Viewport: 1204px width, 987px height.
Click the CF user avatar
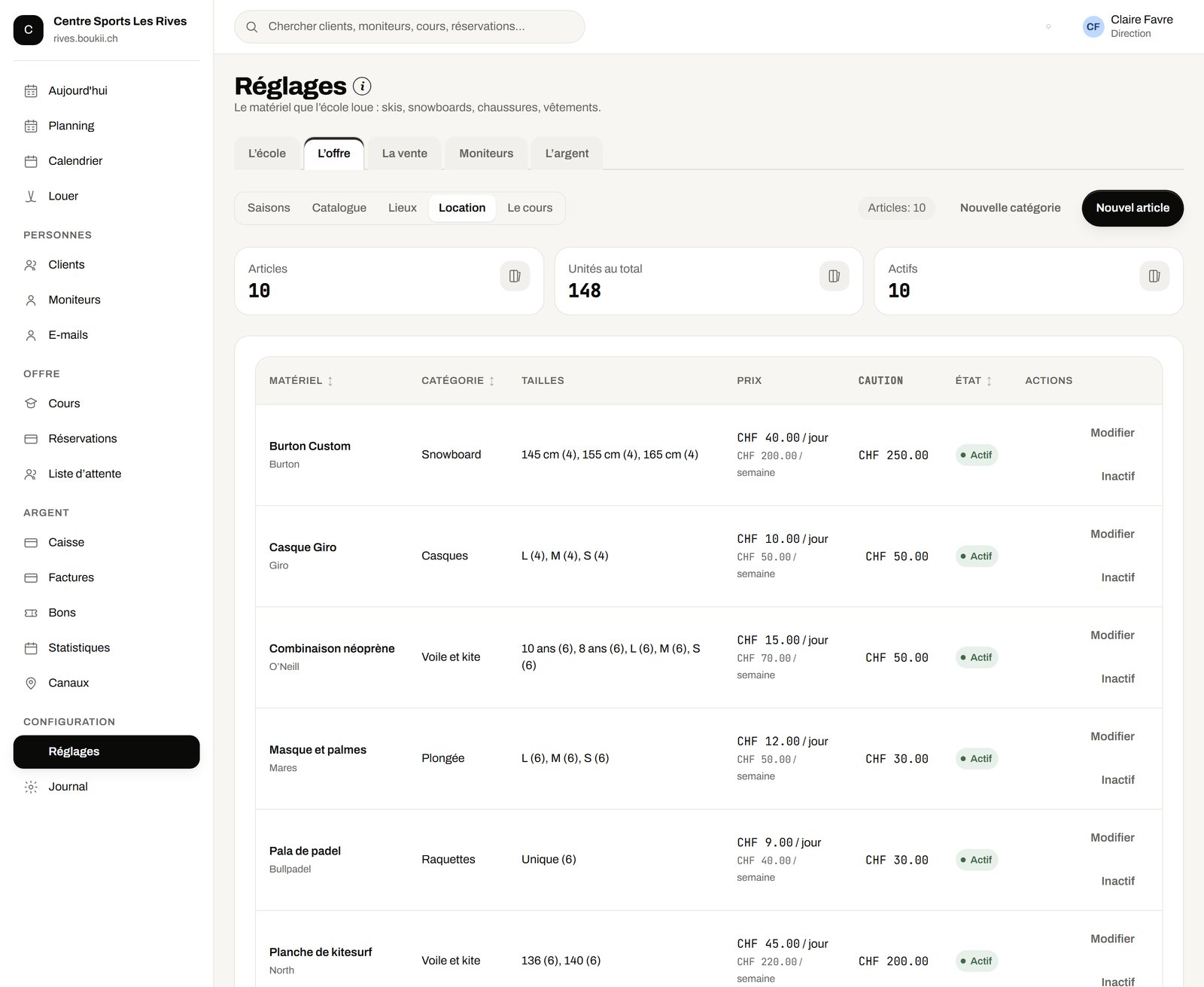(1093, 26)
